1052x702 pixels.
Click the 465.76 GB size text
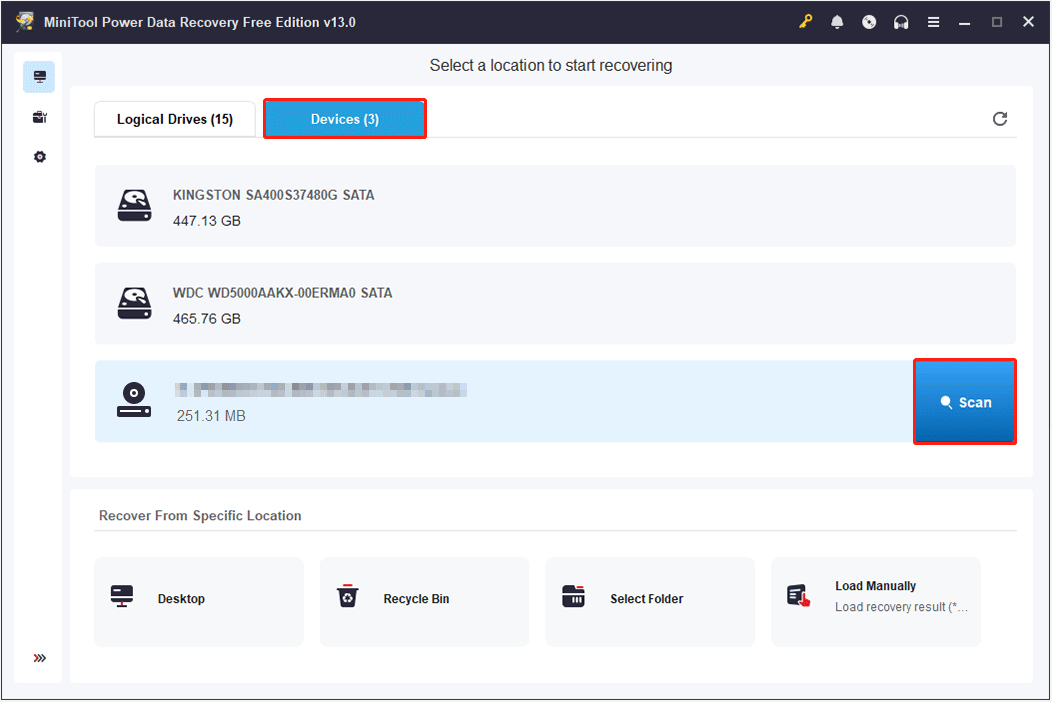(x=207, y=319)
